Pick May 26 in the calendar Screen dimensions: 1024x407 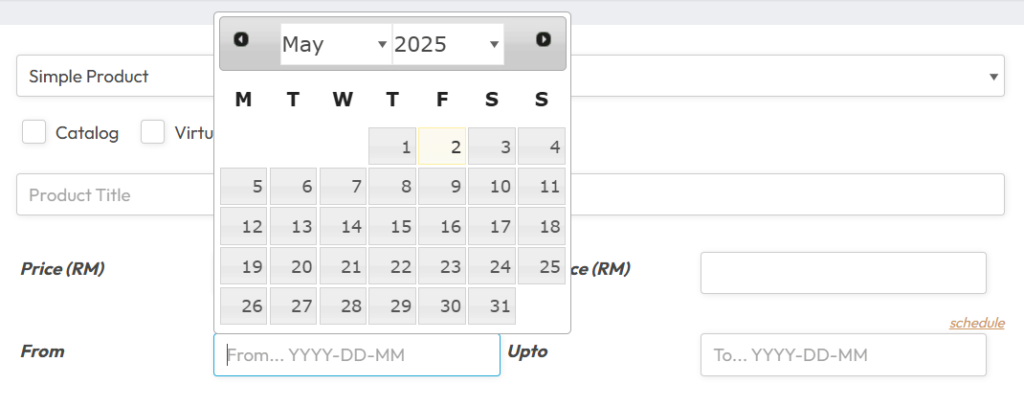[243, 307]
